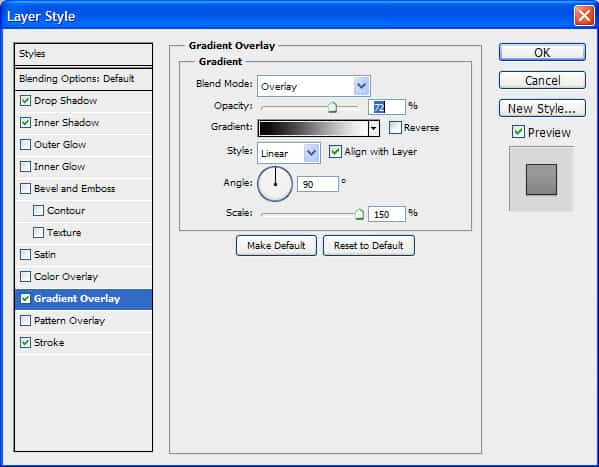The height and width of the screenshot is (467, 599).
Task: Select the Inner Shadow effect label
Action: pos(66,123)
